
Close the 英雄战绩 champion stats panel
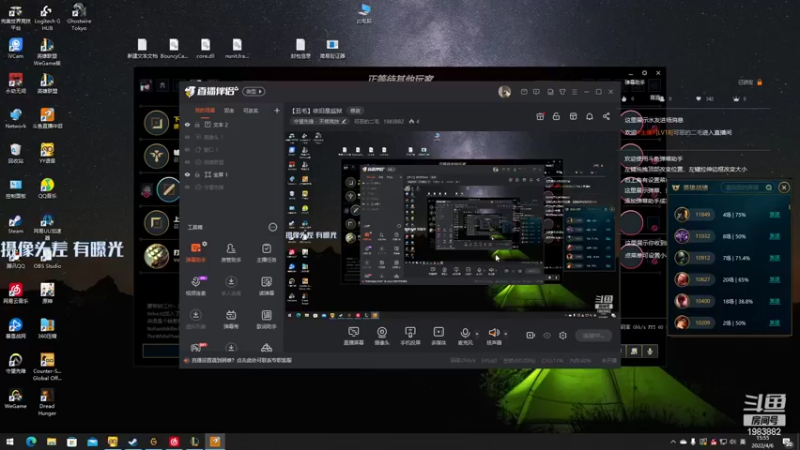point(784,188)
